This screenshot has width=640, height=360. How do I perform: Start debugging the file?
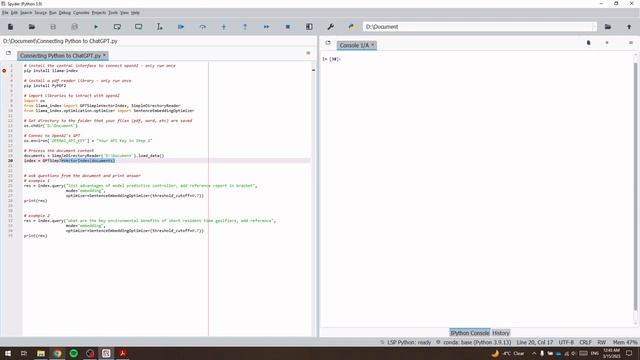(x=181, y=27)
